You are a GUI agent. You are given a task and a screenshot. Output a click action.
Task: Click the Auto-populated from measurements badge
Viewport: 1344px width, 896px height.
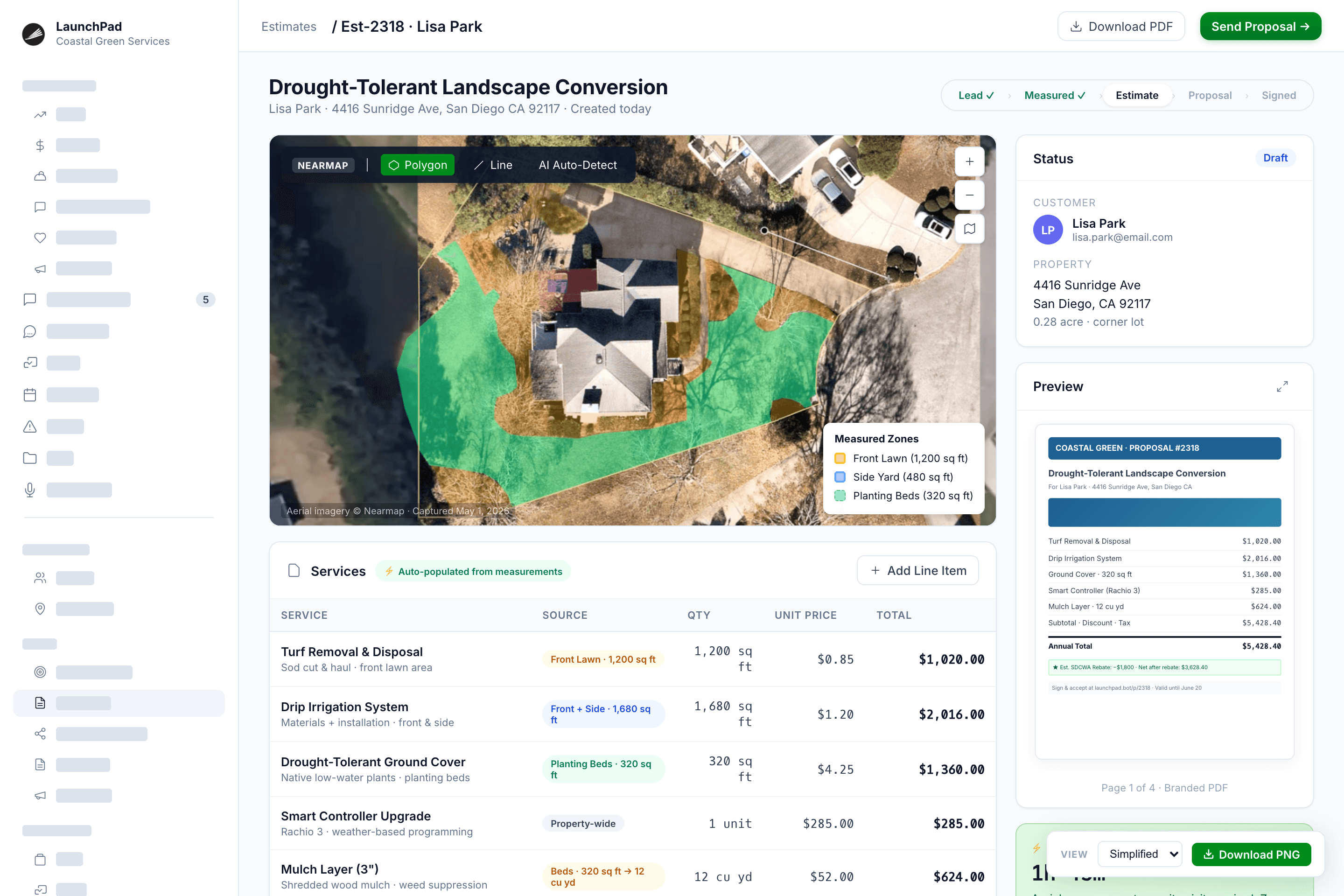tap(473, 571)
